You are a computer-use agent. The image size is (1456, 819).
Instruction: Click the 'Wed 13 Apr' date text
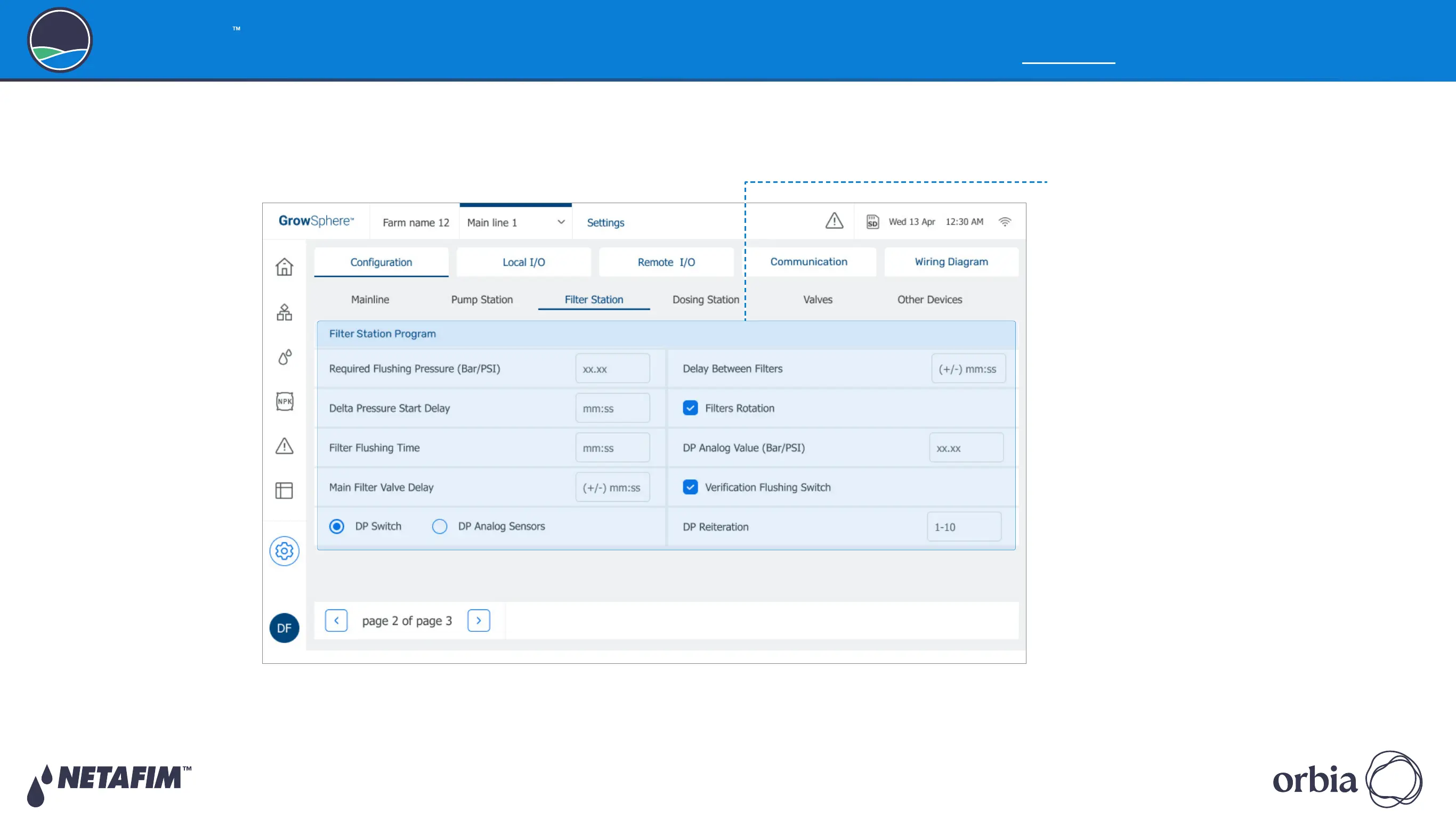(x=912, y=222)
